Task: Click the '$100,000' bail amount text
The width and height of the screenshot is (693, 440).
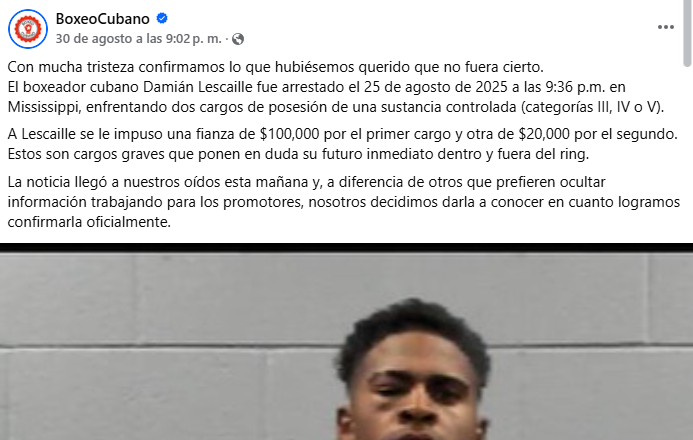Action: coord(289,134)
